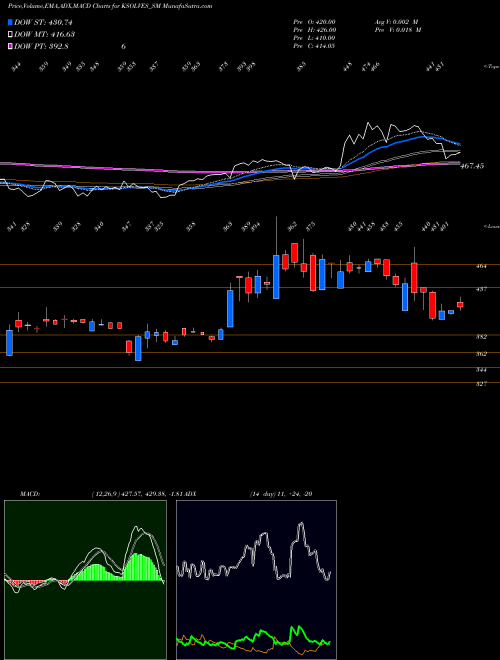This screenshot has height=660, width=500.
Task: Click the 467.45 EMA line end label
Action: 472,166
